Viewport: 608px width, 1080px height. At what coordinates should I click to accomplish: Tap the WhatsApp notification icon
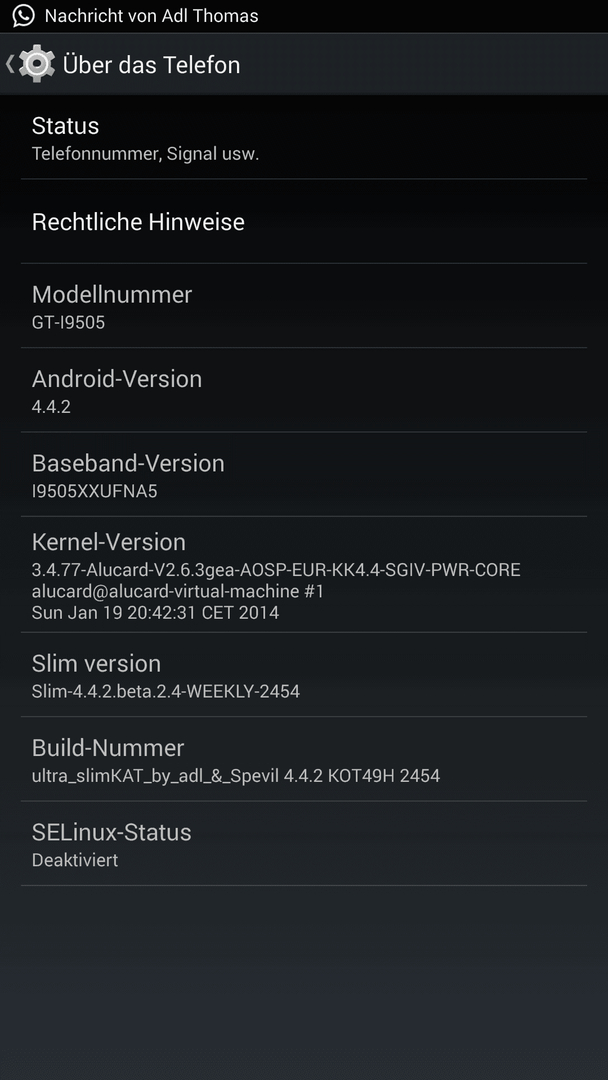[23, 15]
